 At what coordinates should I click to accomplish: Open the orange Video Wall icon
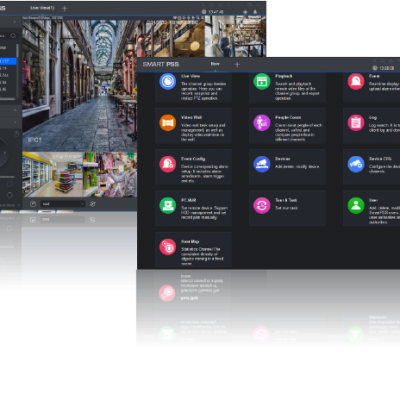167,123
